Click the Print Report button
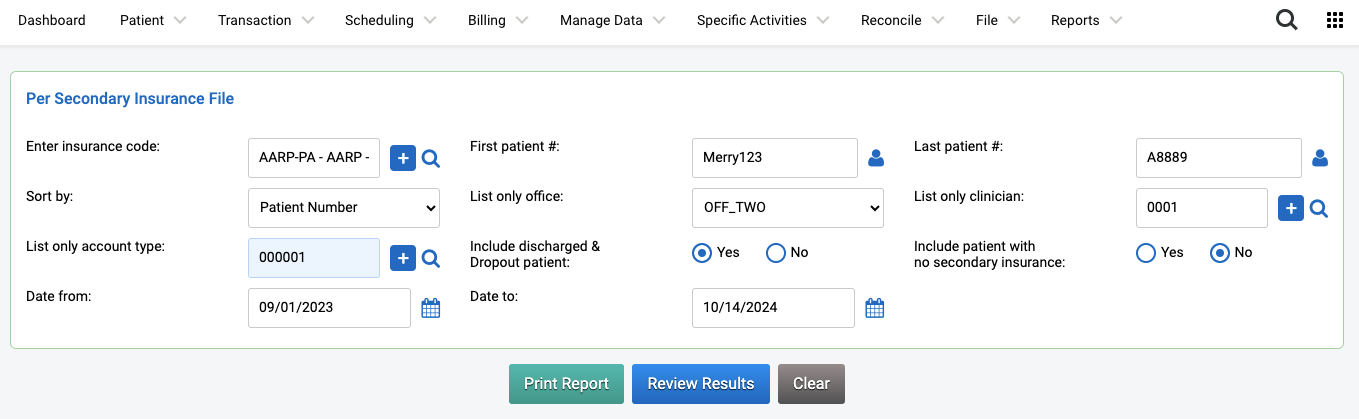This screenshot has width=1359, height=419. point(566,384)
